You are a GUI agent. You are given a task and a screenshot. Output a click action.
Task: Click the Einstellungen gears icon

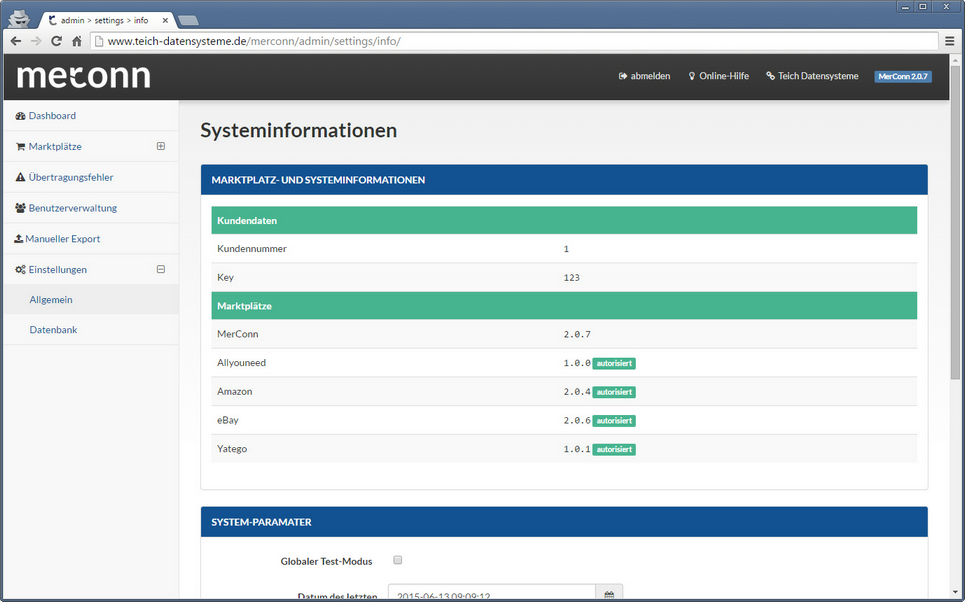click(20, 270)
